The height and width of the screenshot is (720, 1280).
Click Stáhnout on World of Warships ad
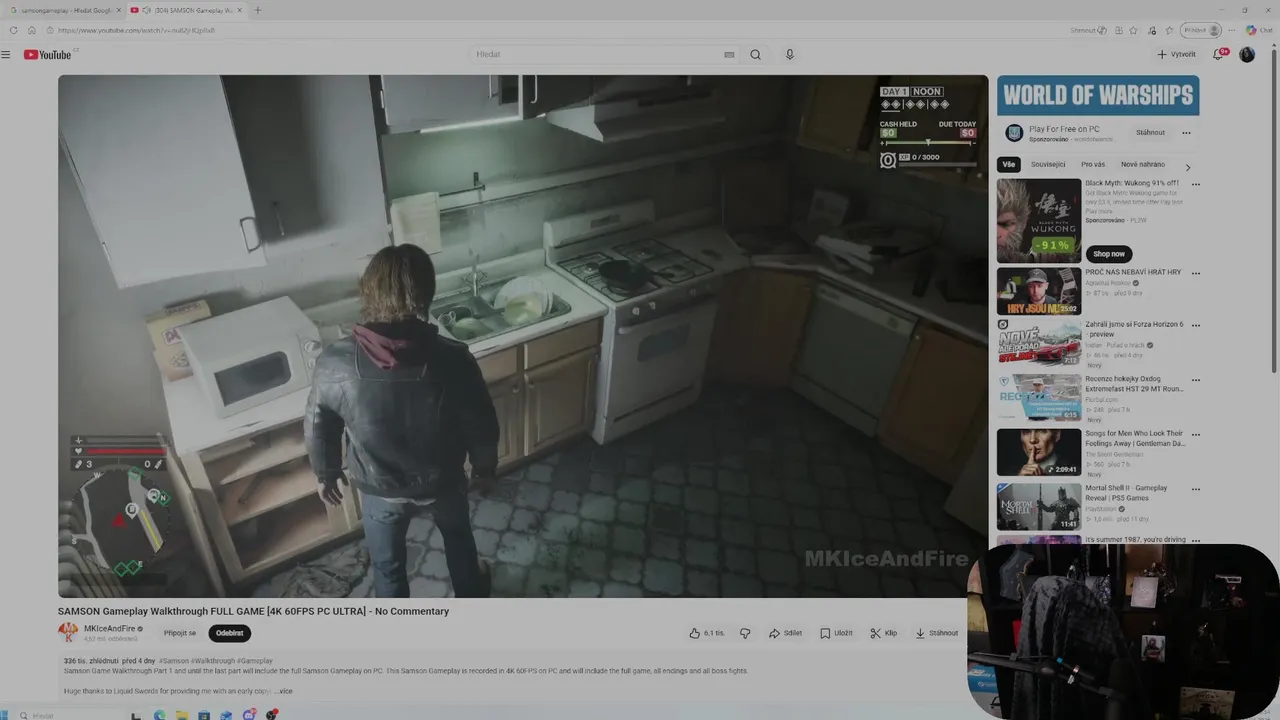pyautogui.click(x=1150, y=132)
